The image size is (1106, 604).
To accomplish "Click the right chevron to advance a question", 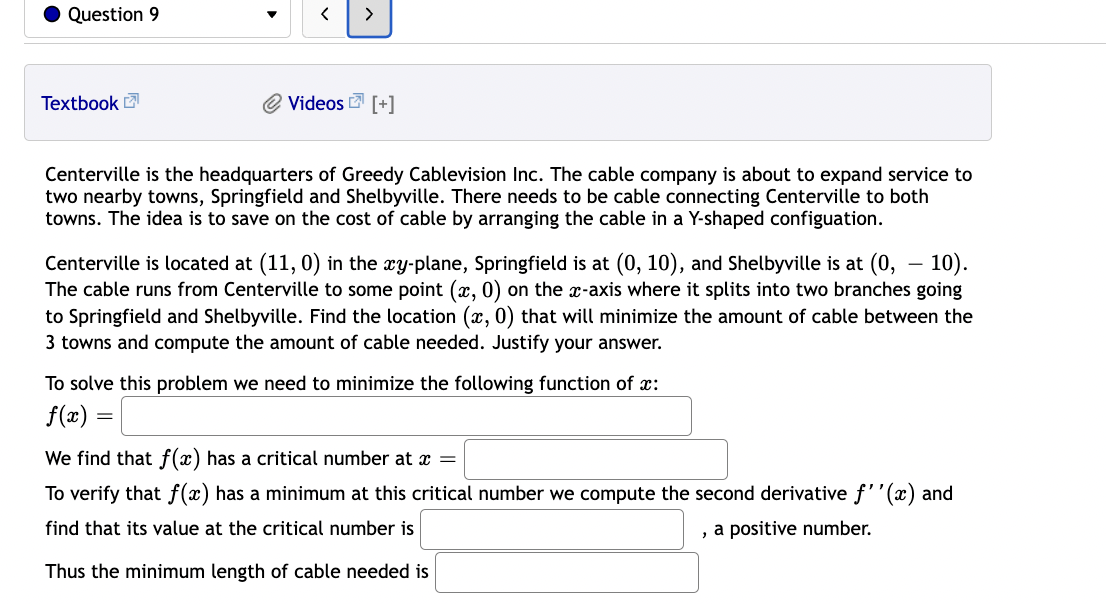I will (368, 16).
